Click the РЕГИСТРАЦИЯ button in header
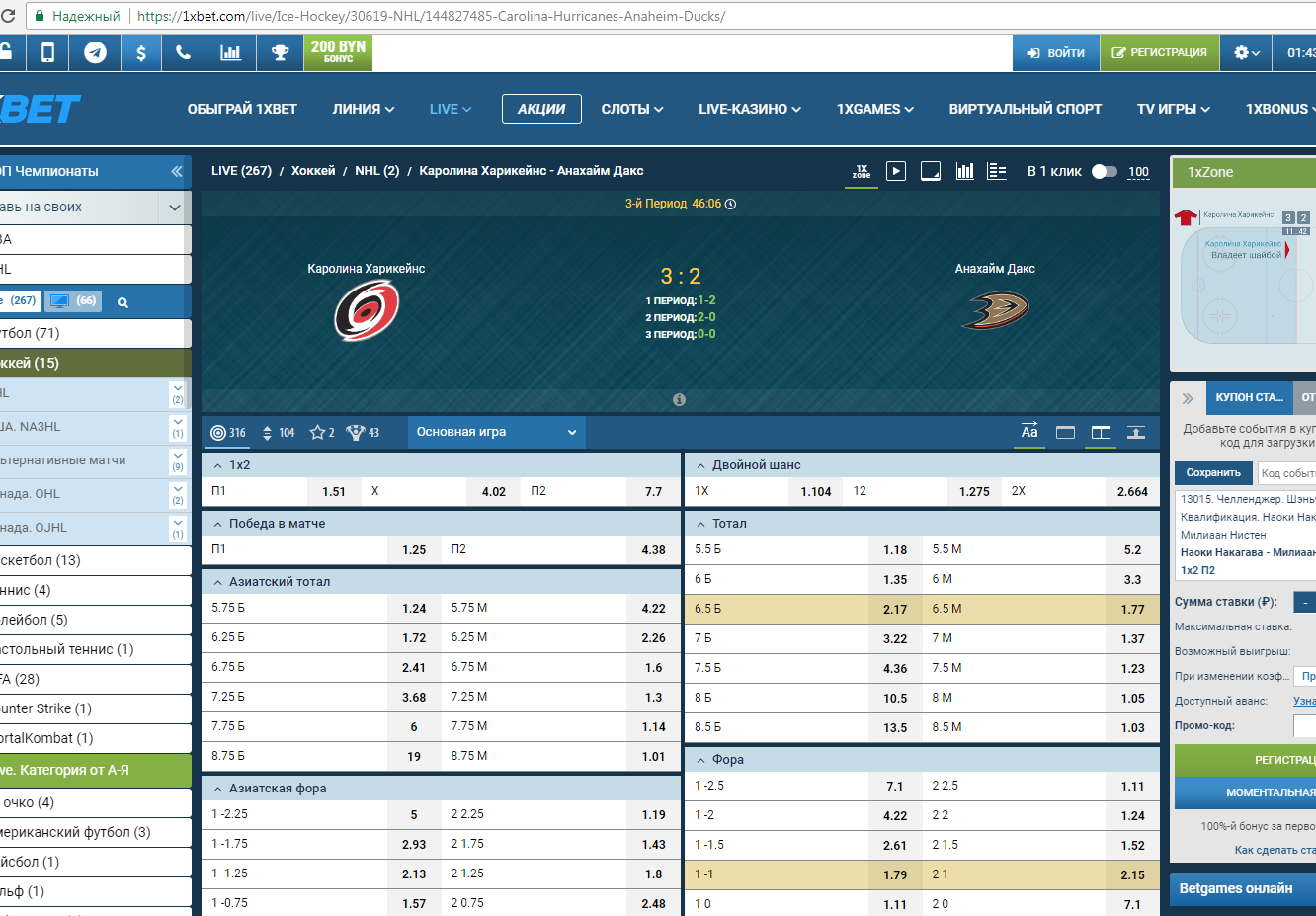1316x916 pixels. point(1160,53)
